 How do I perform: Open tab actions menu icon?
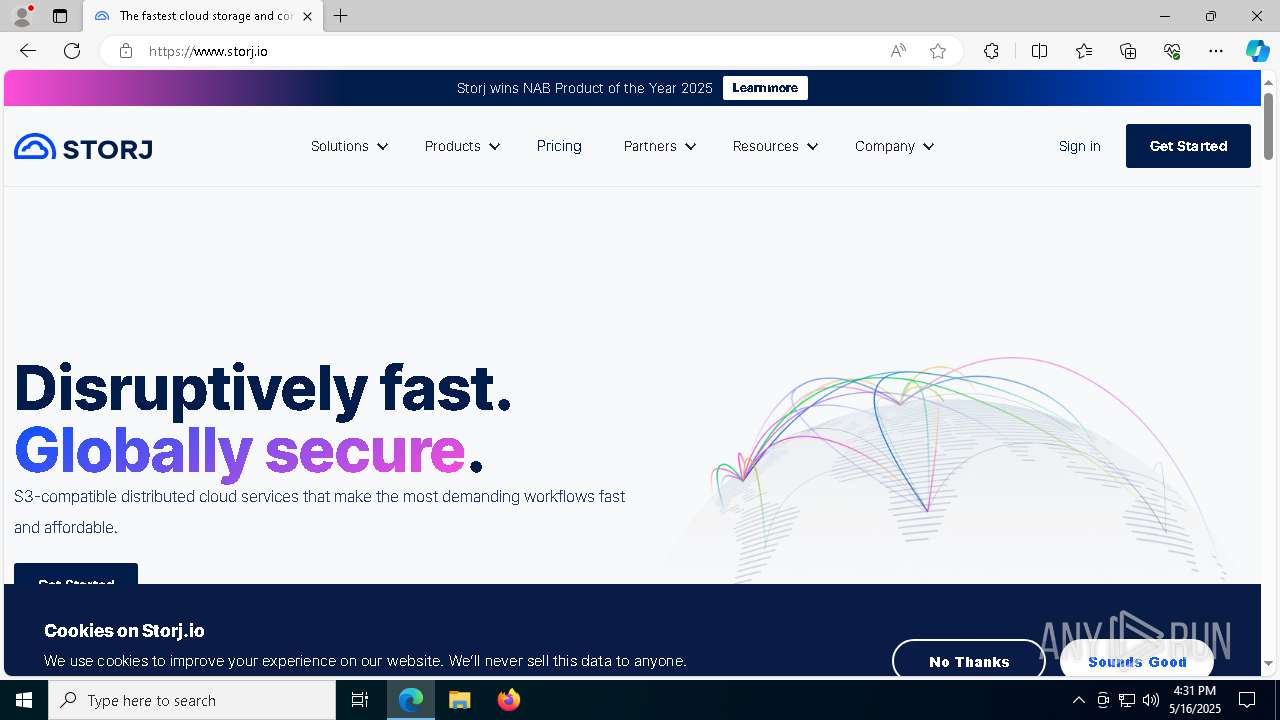tap(60, 16)
